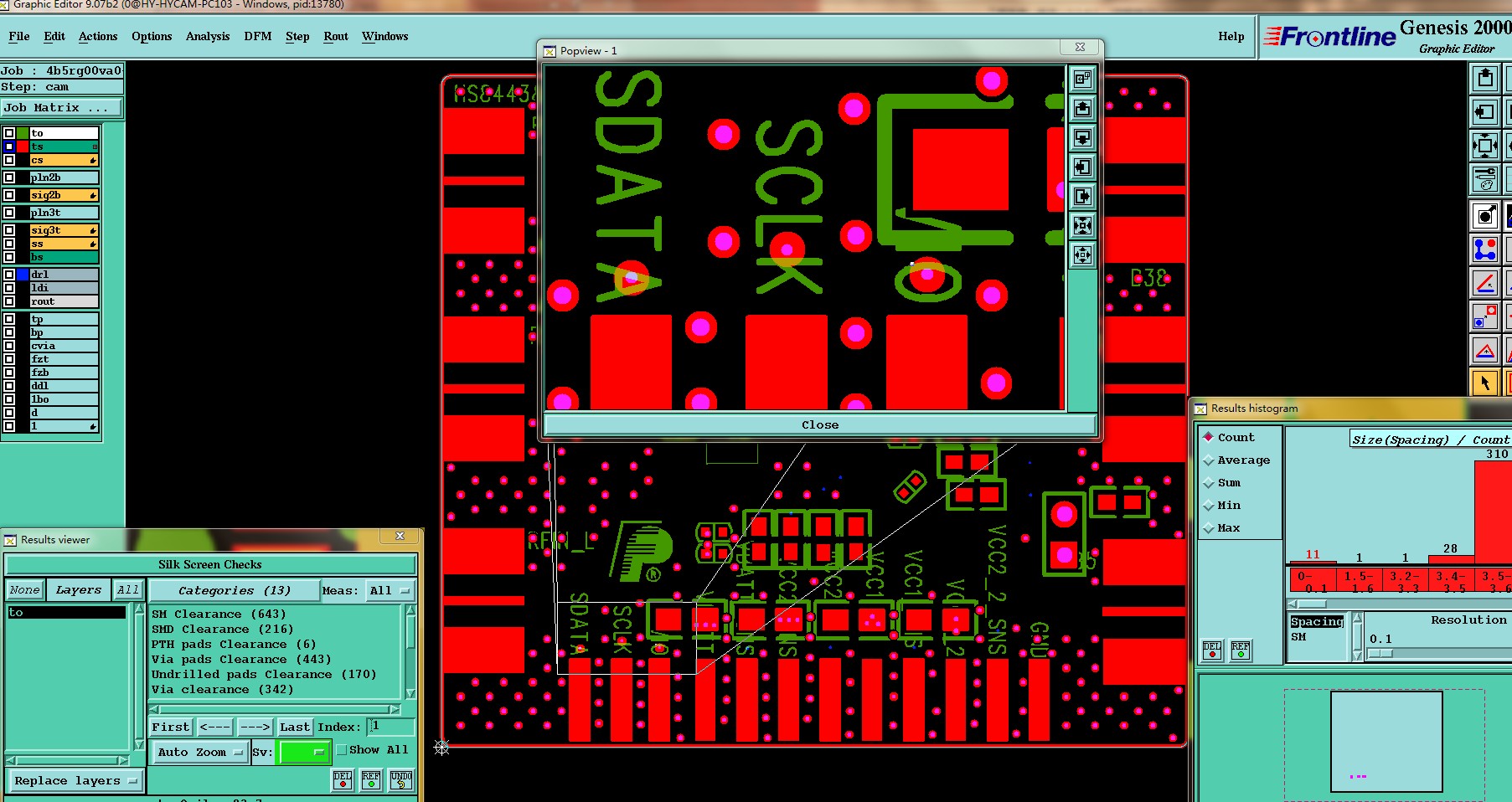The height and width of the screenshot is (802, 1512).
Task: Open the Job Matrix button
Action: (x=61, y=108)
